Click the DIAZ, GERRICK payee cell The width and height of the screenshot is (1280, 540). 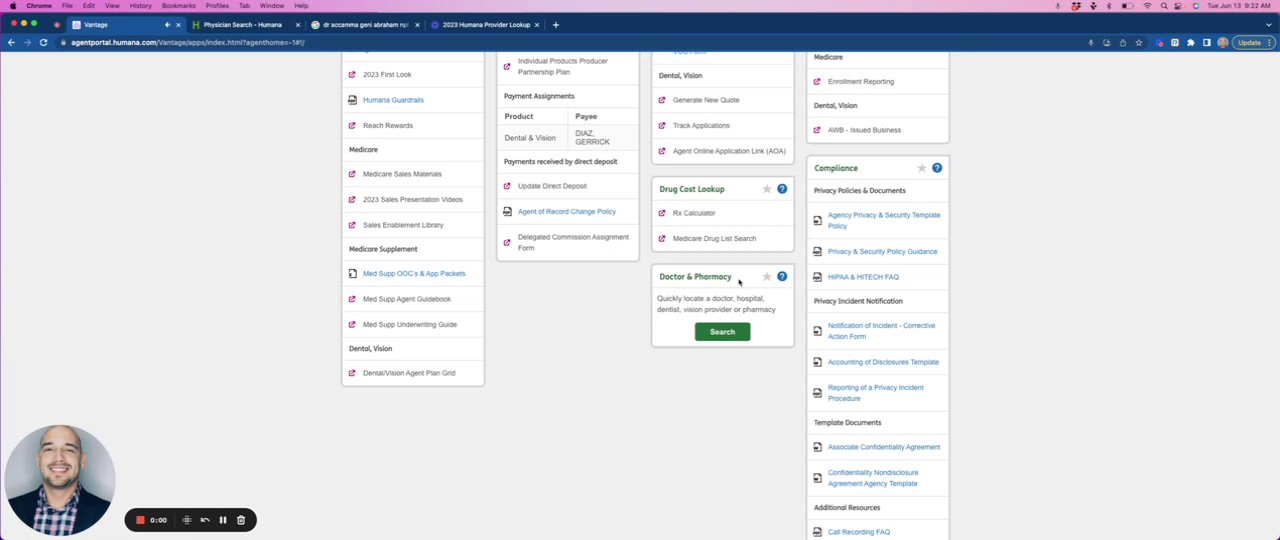(x=603, y=138)
